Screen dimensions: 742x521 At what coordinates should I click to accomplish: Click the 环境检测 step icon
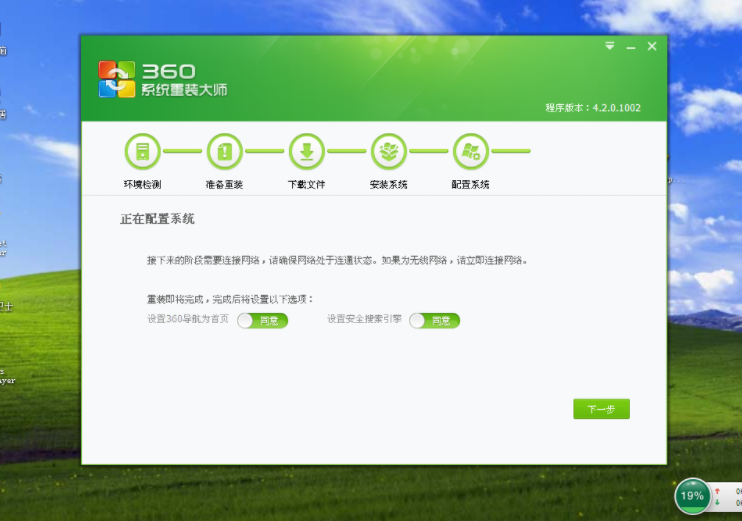(142, 151)
